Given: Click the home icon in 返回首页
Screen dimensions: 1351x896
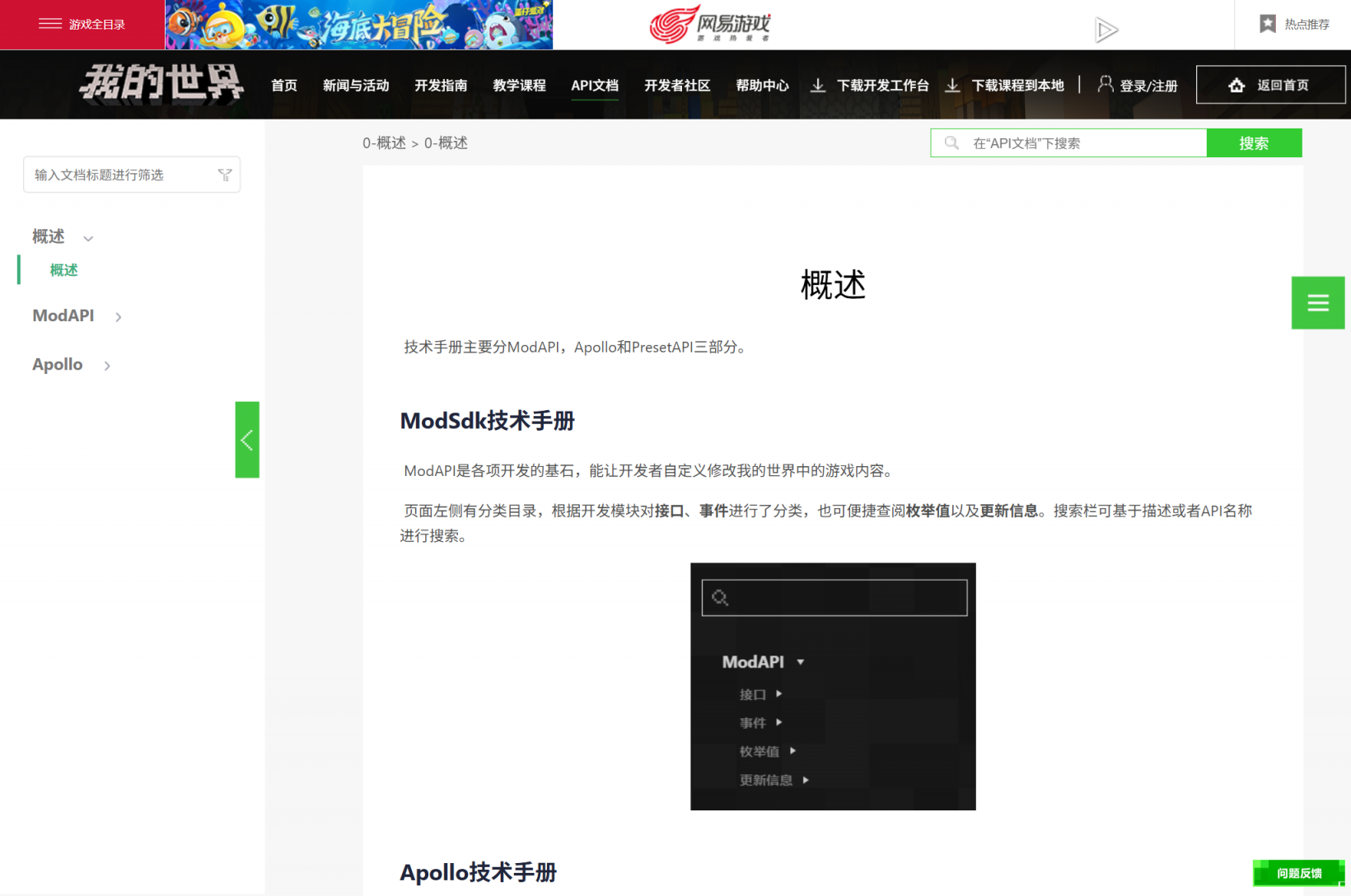Looking at the screenshot, I should (1236, 85).
